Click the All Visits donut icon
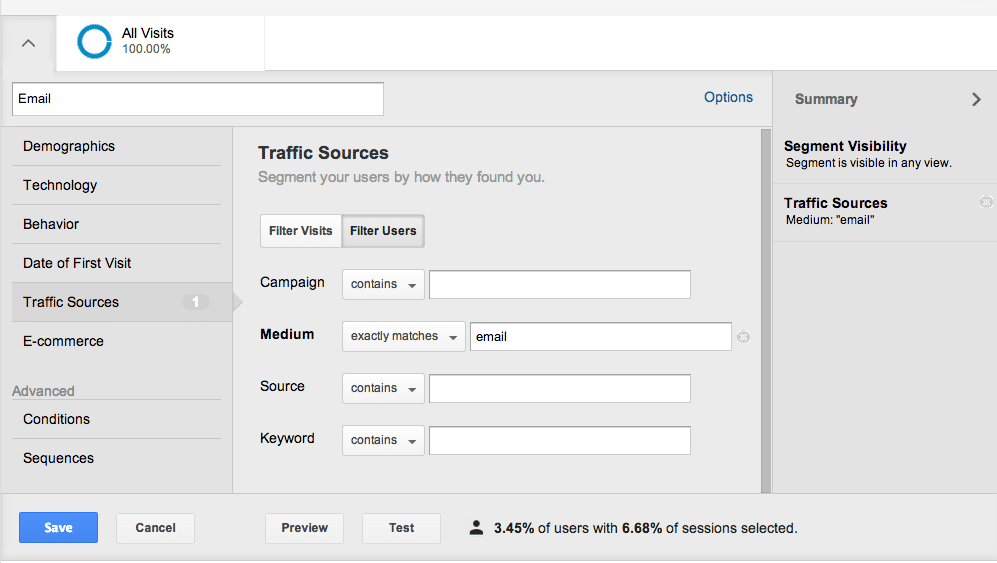 tap(95, 42)
